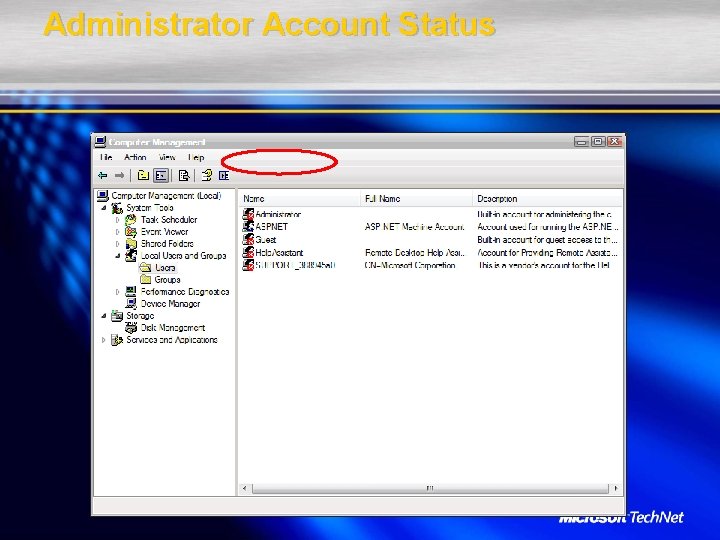Click the Export List toolbar icon
720x540 pixels.
[x=184, y=175]
